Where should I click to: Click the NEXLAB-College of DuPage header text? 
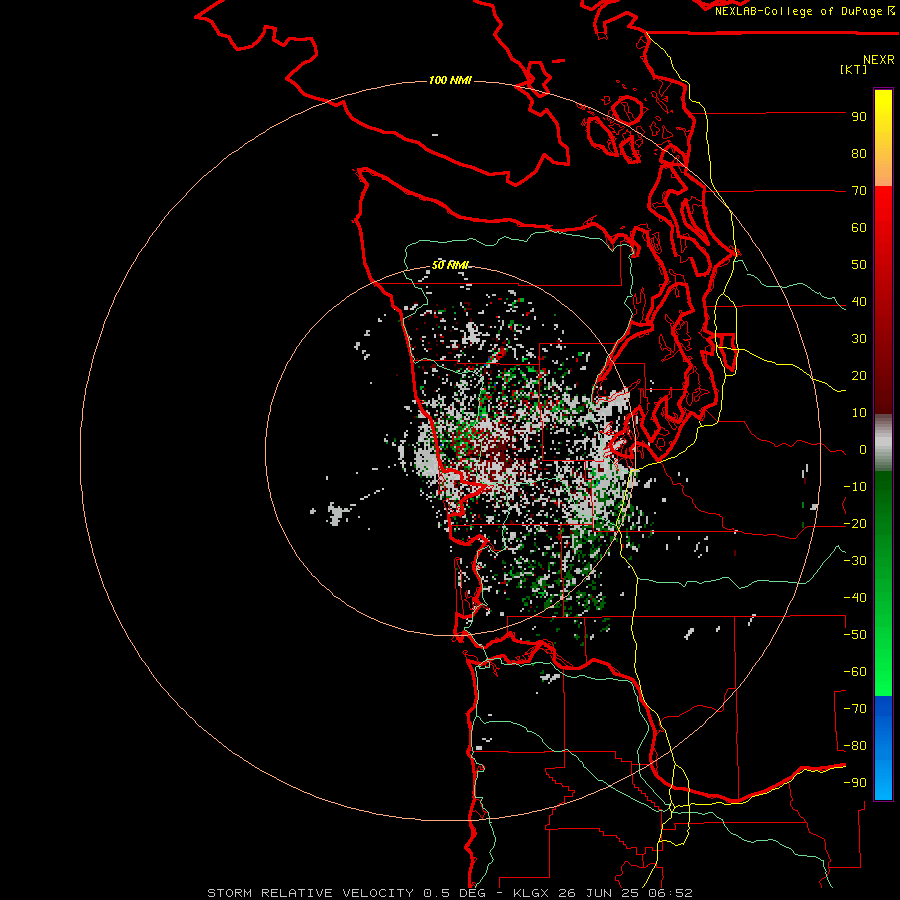(x=804, y=11)
